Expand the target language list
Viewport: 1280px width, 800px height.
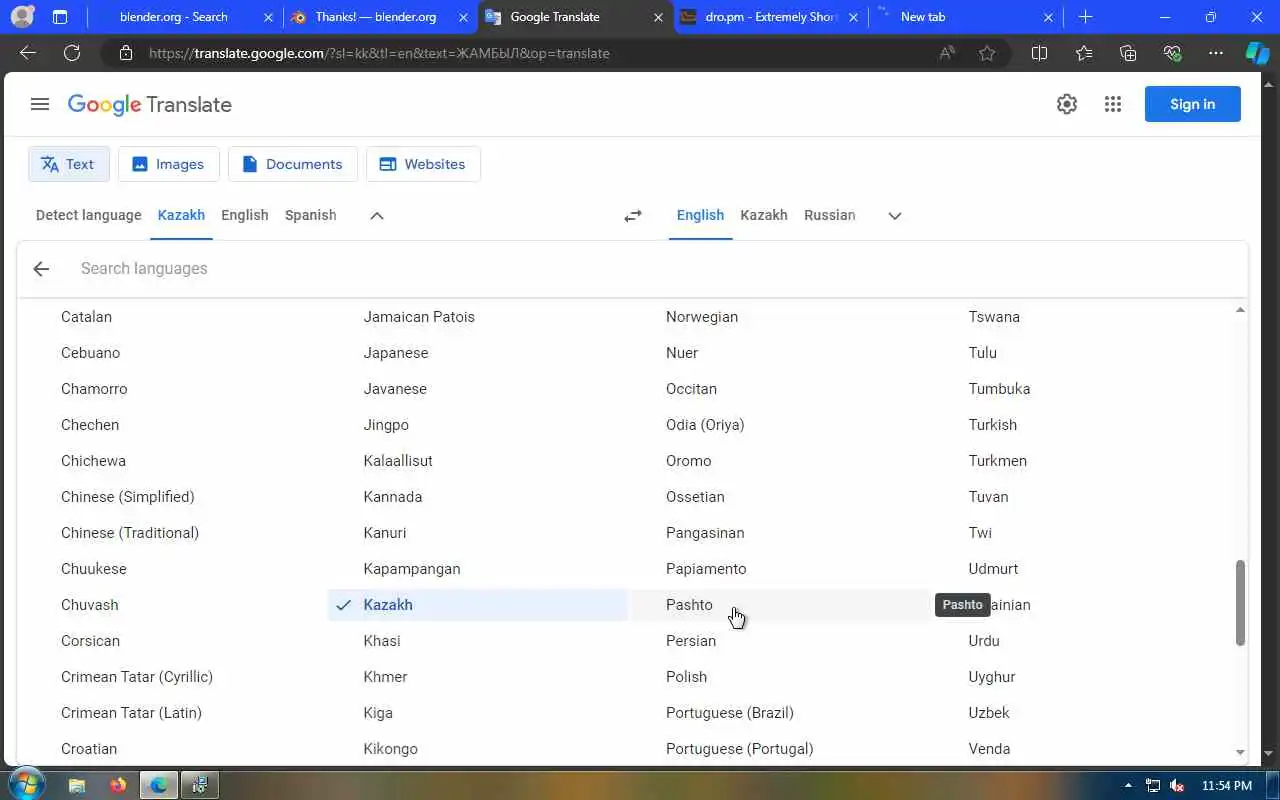(x=895, y=215)
